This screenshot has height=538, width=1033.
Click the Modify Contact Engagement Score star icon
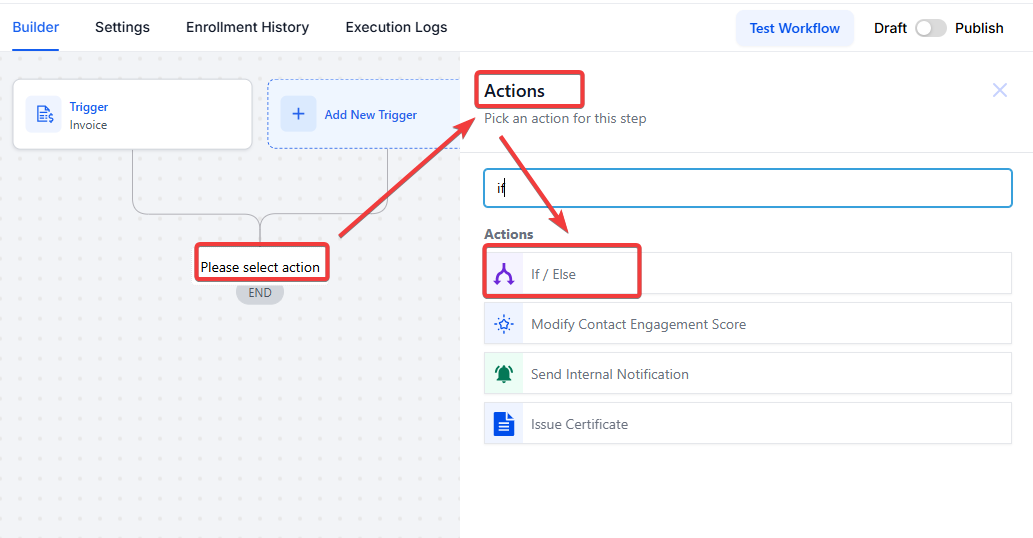504,324
